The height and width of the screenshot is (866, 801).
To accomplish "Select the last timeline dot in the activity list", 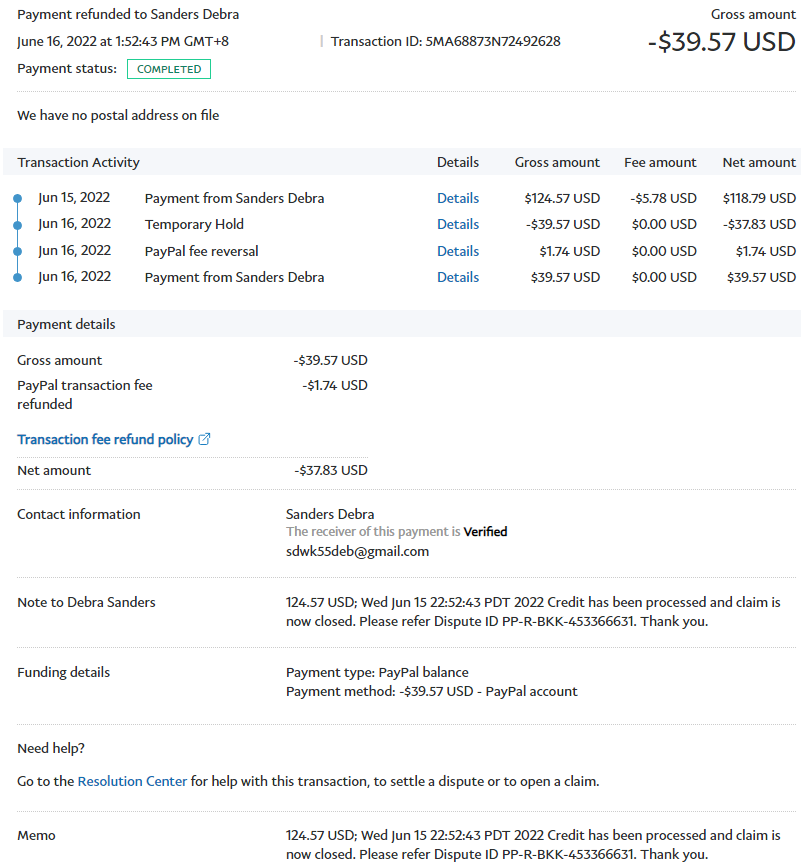I will tap(17, 277).
